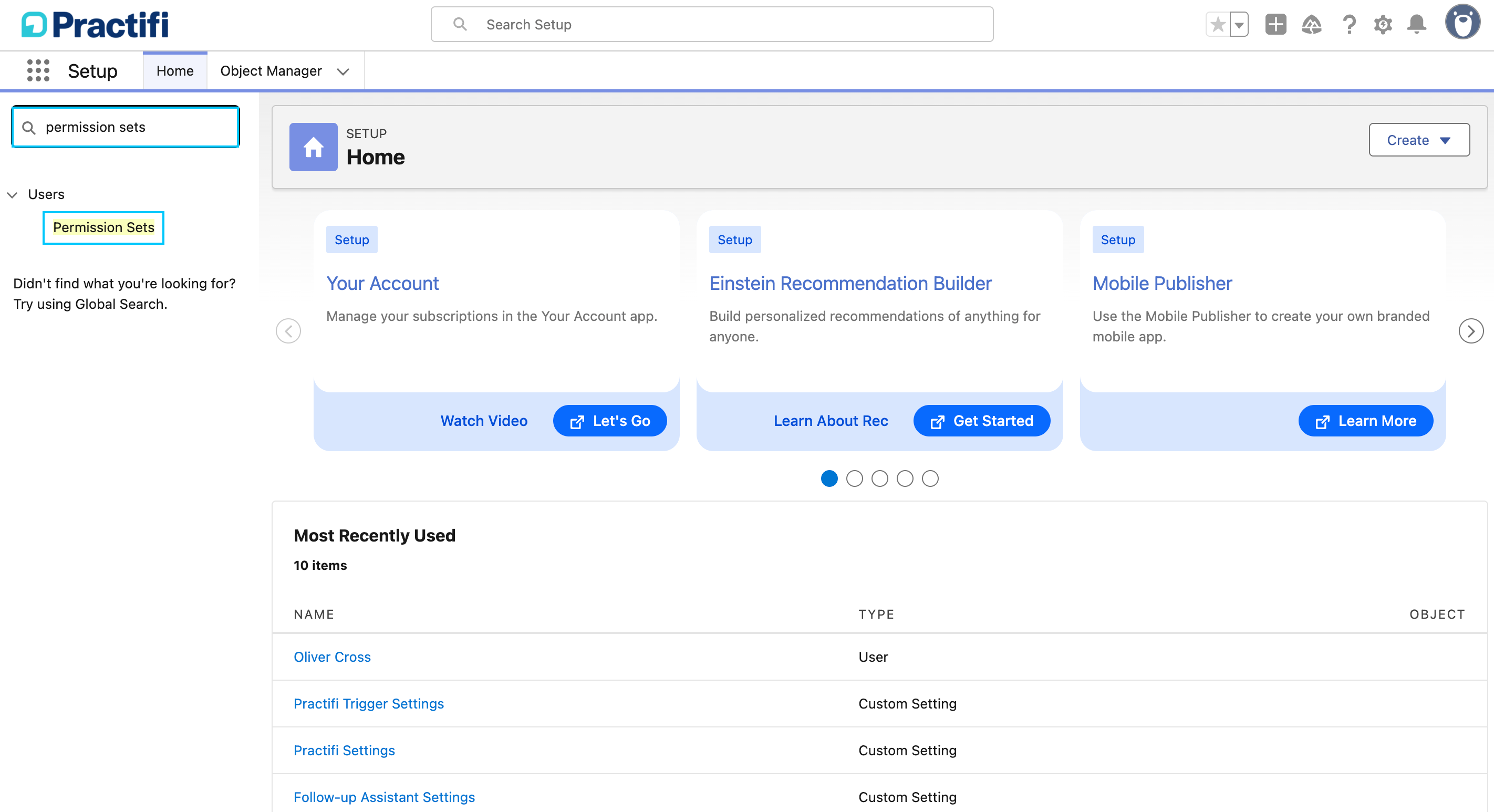Image resolution: width=1494 pixels, height=812 pixels.
Task: Click the User type cell for Oliver Cross
Action: pyautogui.click(x=873, y=657)
